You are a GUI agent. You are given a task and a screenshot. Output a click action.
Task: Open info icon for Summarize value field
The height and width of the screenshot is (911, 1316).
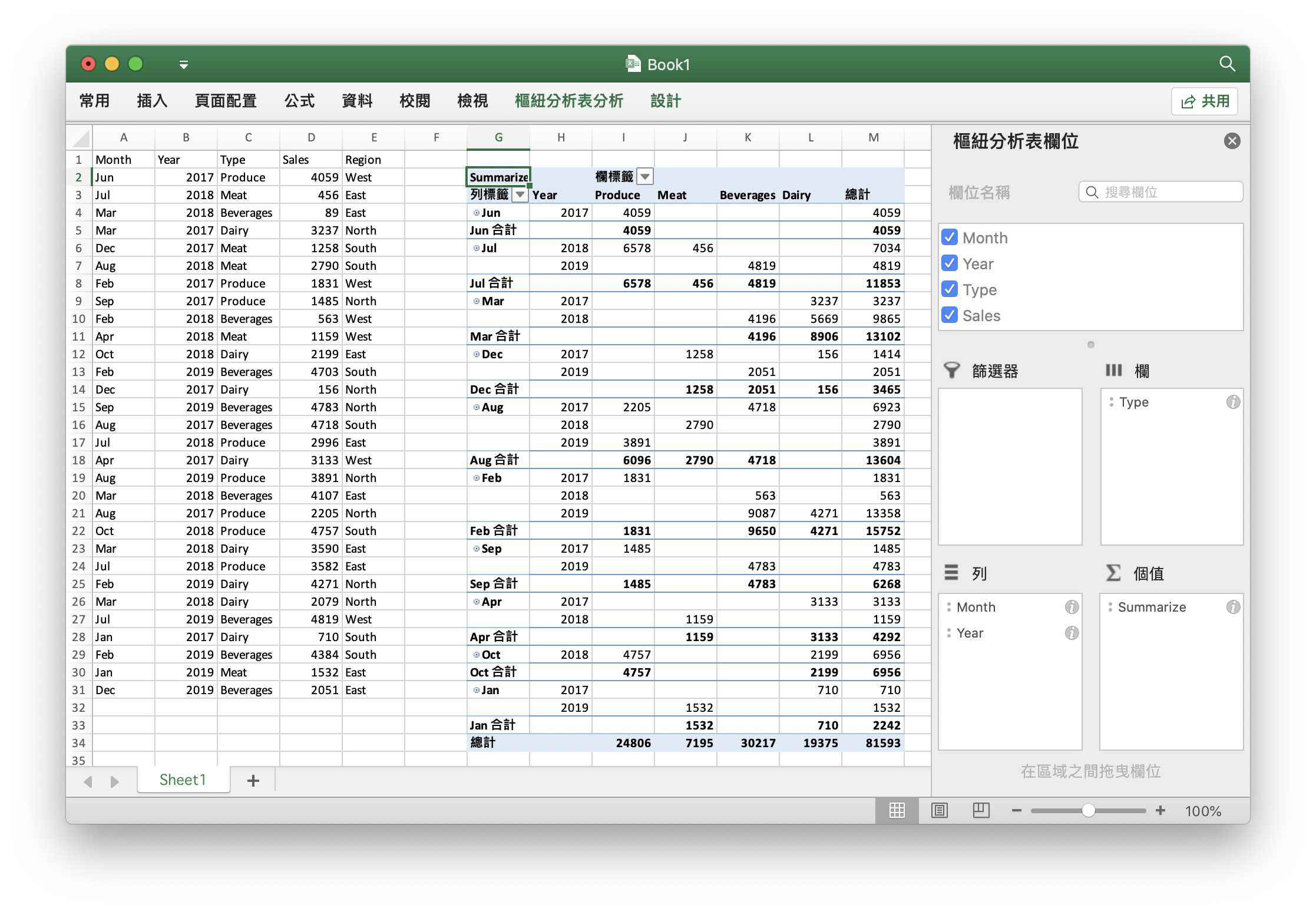1233,607
